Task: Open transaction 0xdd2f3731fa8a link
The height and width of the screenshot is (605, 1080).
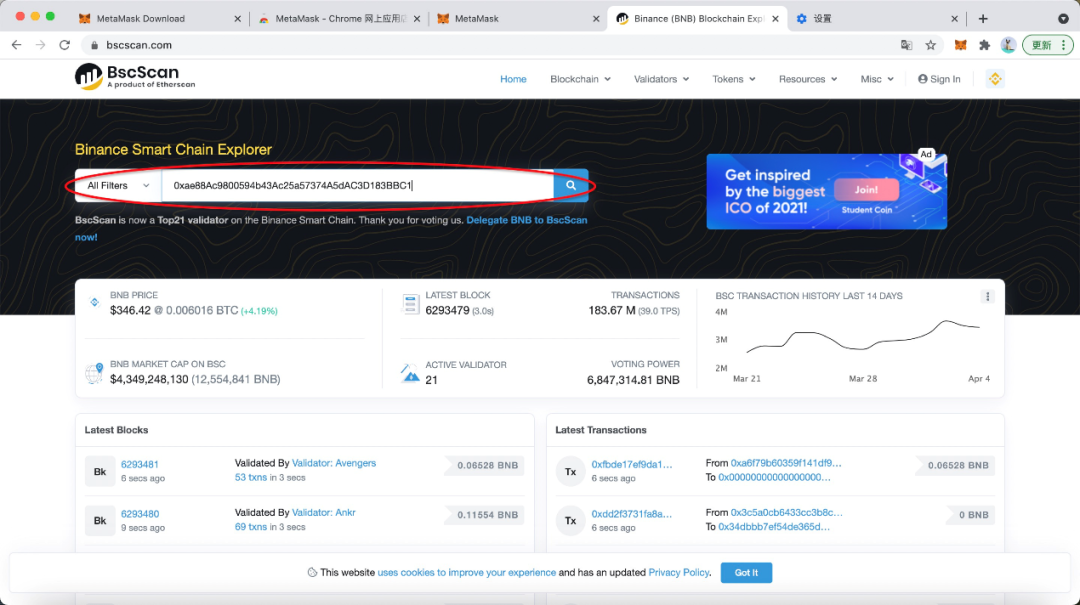Action: (x=632, y=514)
